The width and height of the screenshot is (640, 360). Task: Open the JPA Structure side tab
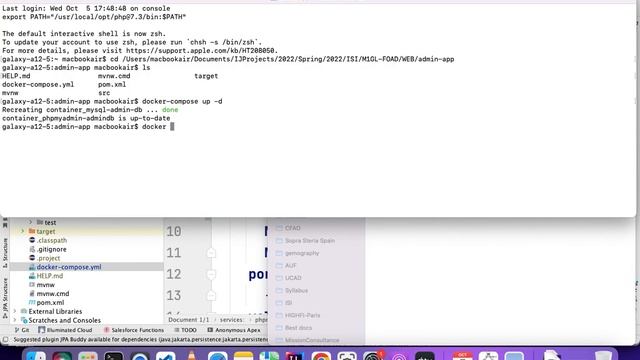click(5, 298)
